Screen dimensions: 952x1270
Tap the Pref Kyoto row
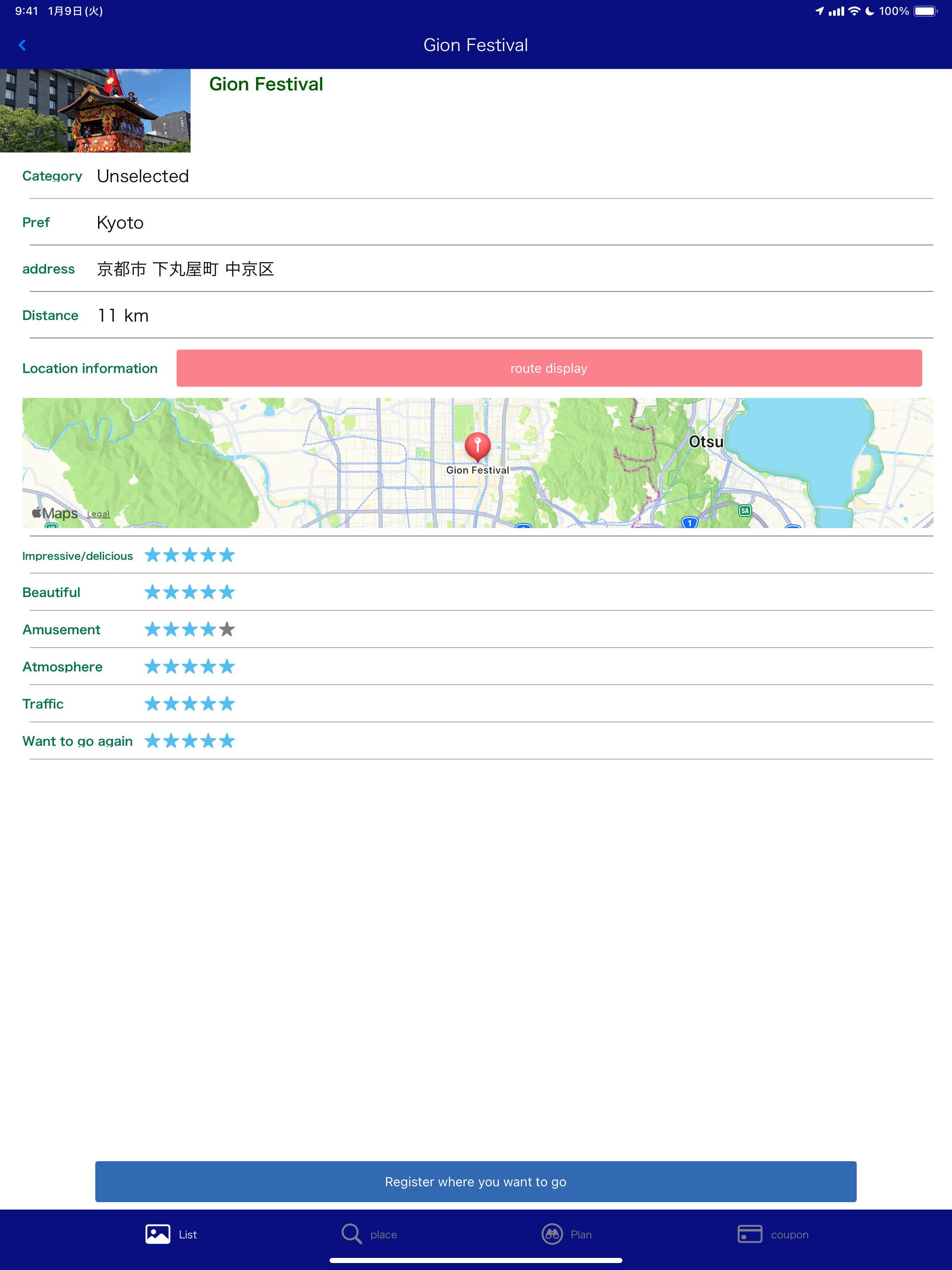(x=120, y=223)
